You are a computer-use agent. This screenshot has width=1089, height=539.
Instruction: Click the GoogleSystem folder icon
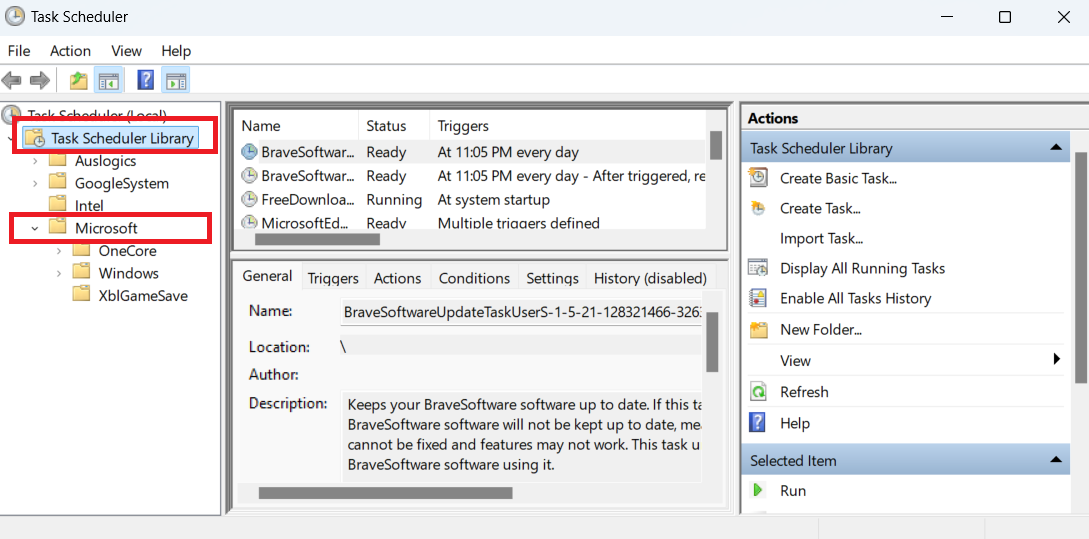click(57, 183)
